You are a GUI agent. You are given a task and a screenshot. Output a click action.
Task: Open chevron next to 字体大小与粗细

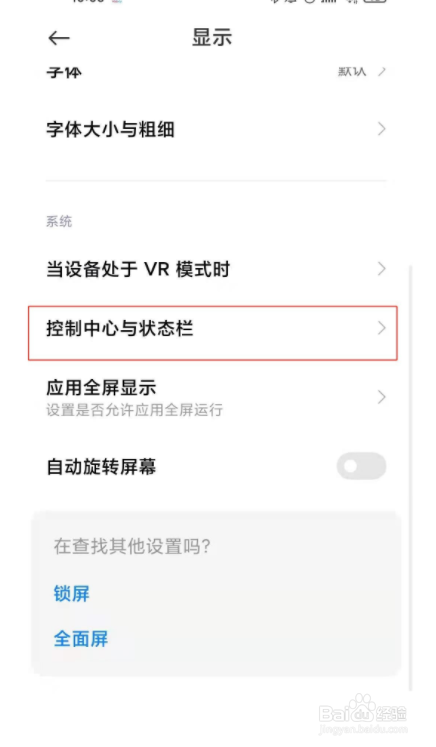(x=381, y=129)
